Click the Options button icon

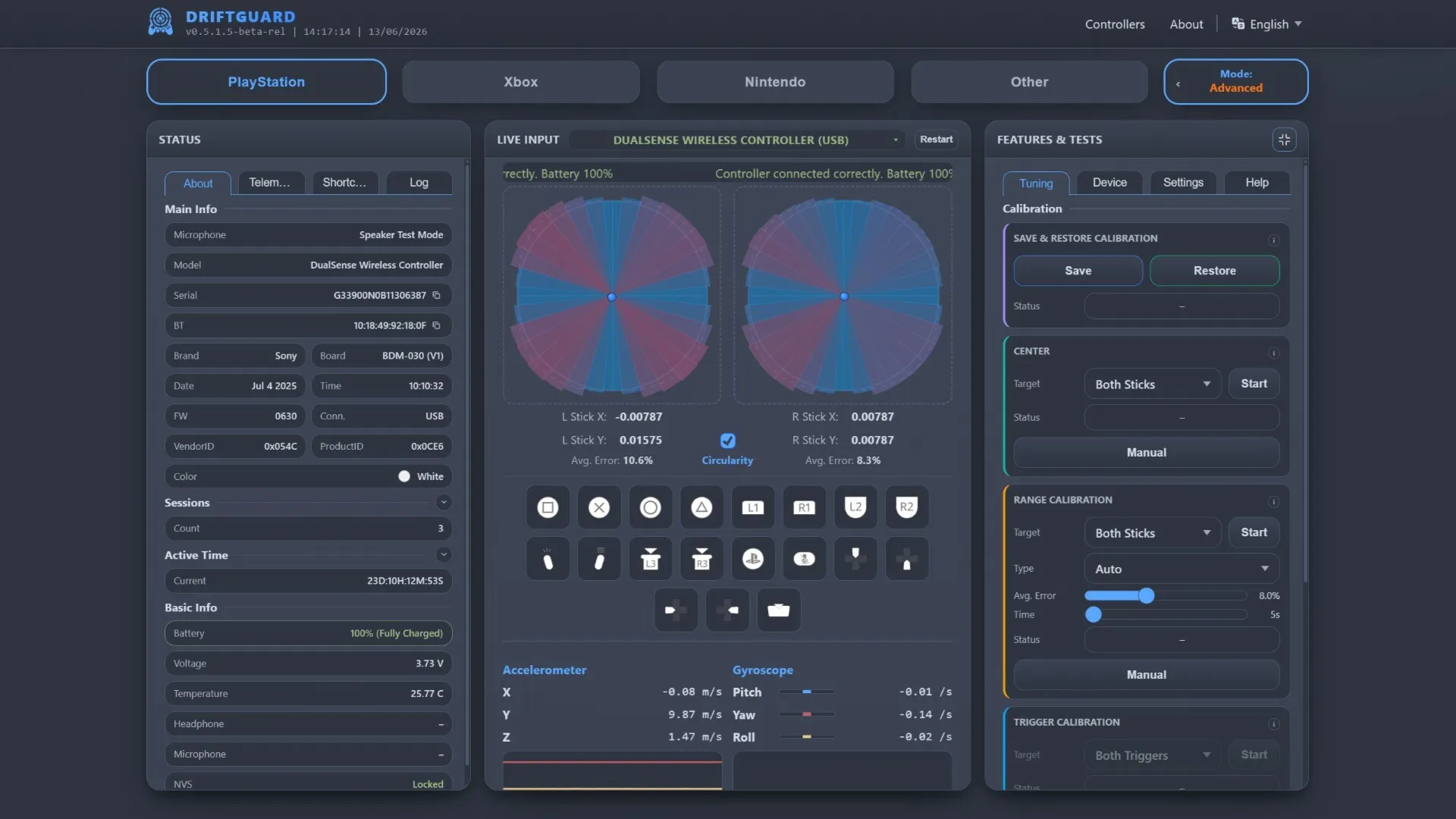(x=599, y=559)
